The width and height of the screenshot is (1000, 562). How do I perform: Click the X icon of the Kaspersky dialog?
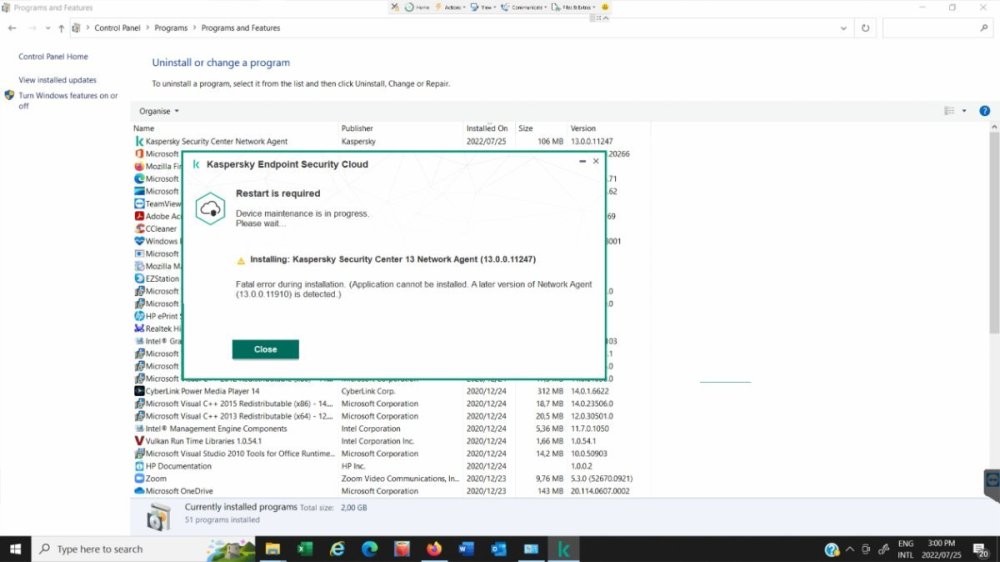coord(596,161)
